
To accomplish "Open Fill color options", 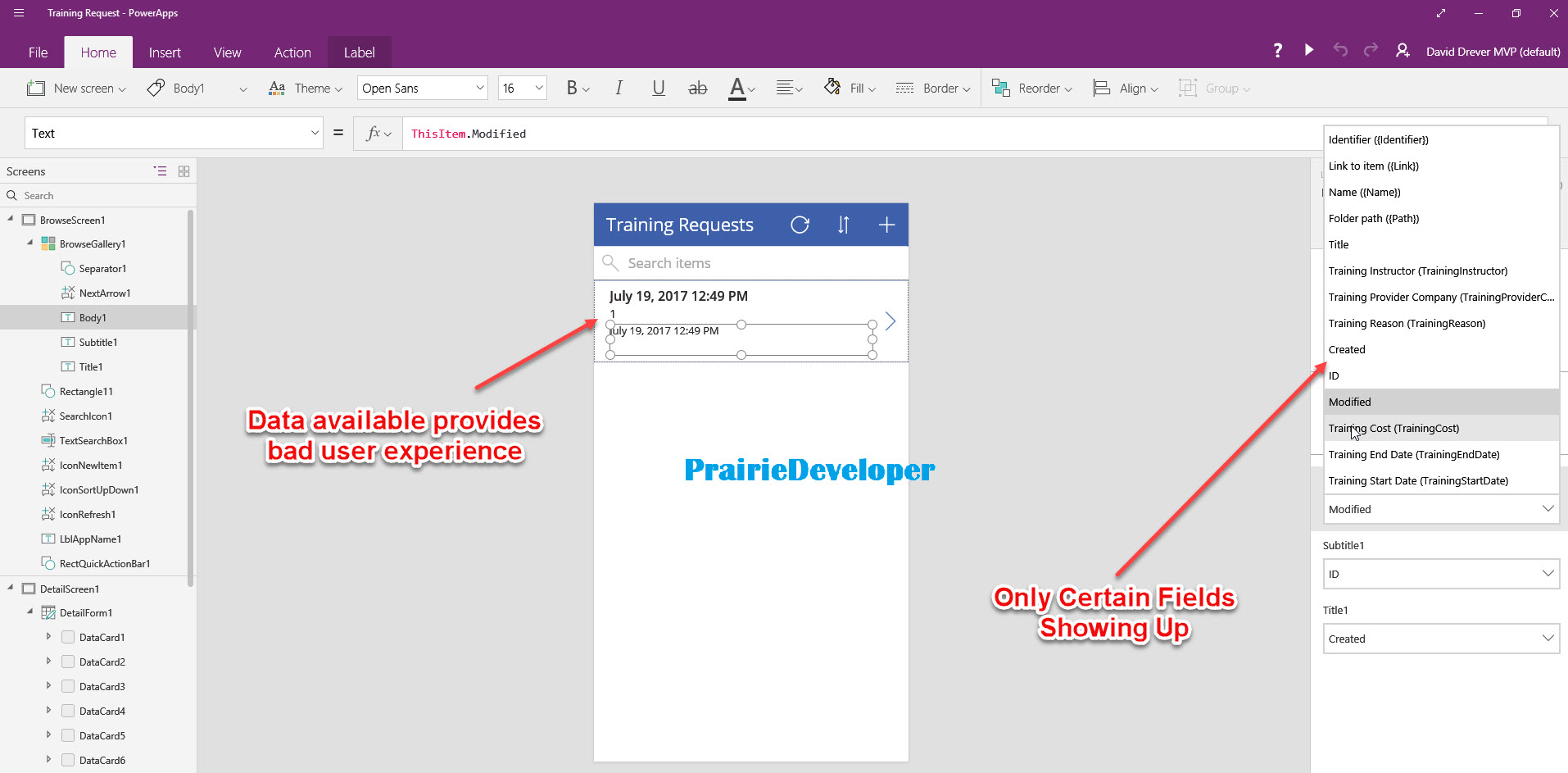I will pos(850,88).
